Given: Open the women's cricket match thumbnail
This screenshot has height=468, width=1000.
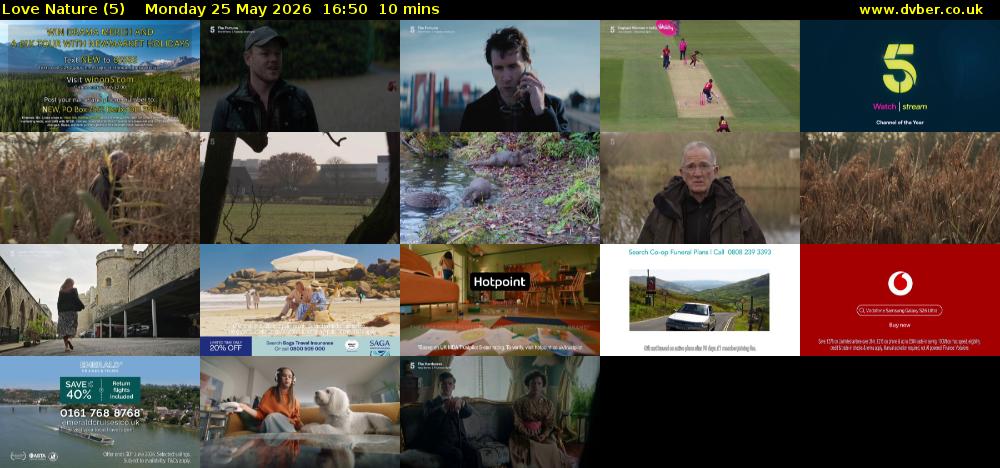Looking at the screenshot, I should click(x=700, y=76).
